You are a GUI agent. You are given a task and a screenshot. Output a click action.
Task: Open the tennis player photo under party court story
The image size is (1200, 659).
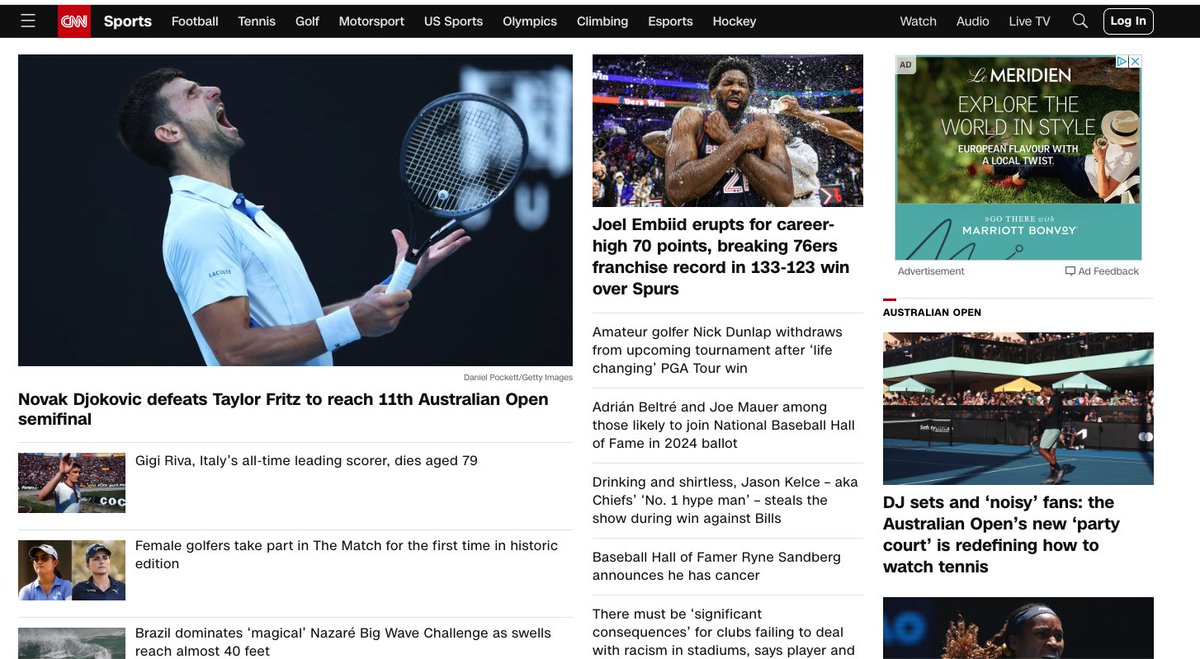point(1018,628)
